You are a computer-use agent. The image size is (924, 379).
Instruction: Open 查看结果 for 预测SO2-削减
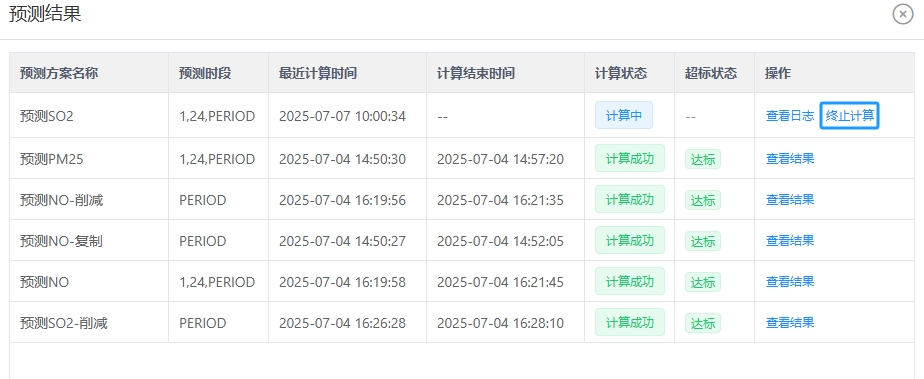click(x=790, y=322)
